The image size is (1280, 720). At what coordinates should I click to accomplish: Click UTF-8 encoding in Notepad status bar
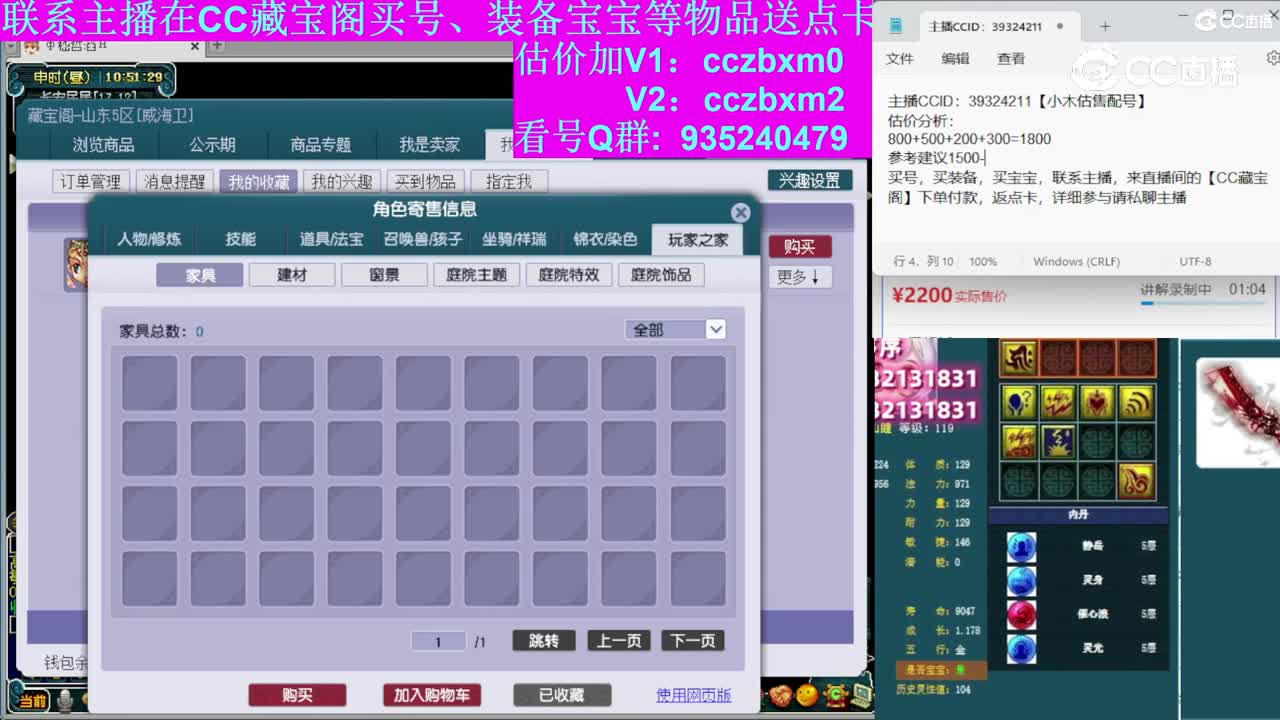click(x=1195, y=262)
